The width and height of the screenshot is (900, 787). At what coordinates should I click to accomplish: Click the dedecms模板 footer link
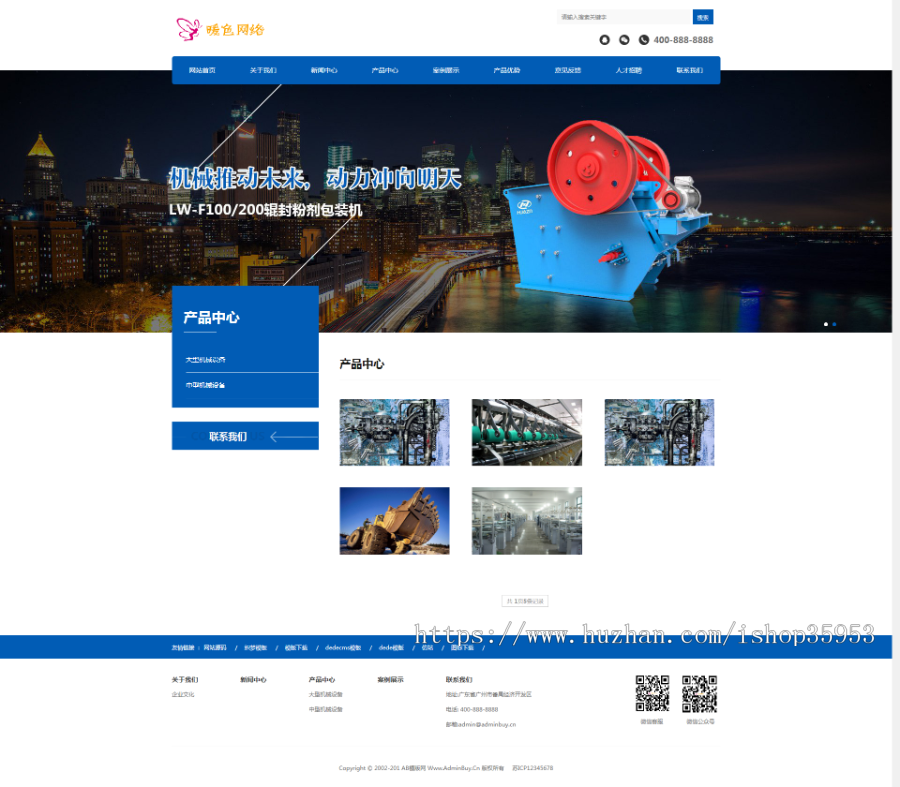point(343,647)
